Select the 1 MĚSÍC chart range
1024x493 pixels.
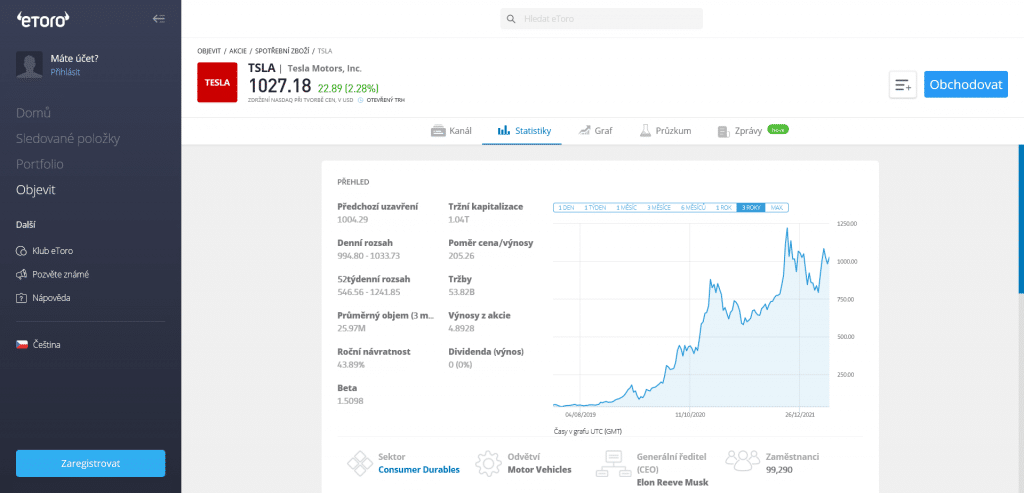pyautogui.click(x=626, y=208)
